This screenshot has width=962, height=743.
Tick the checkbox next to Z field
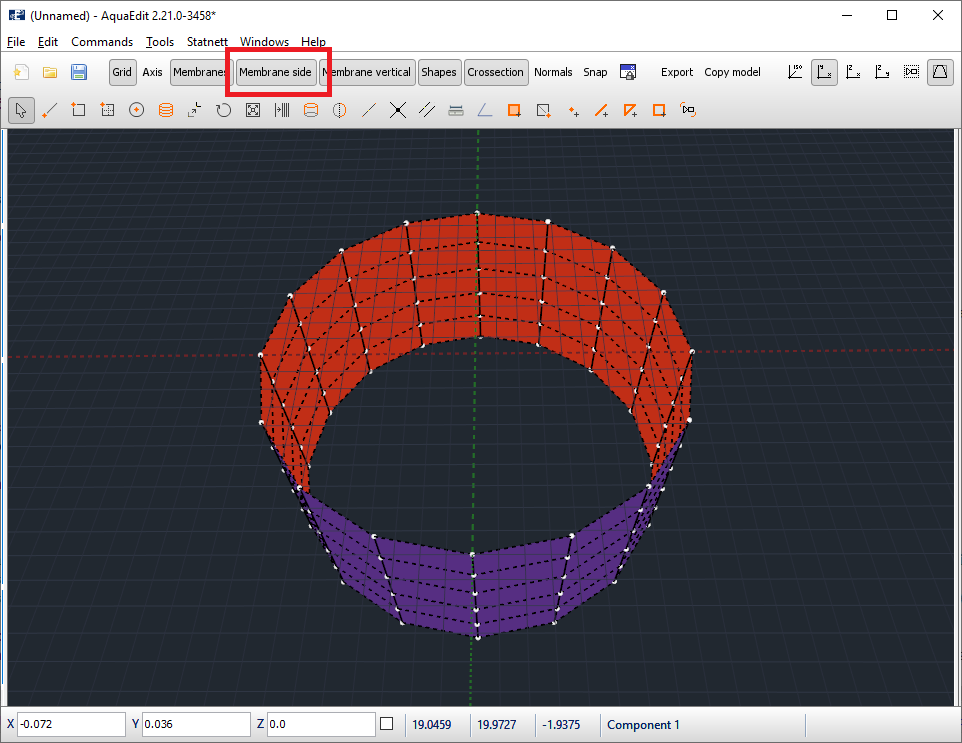click(387, 725)
